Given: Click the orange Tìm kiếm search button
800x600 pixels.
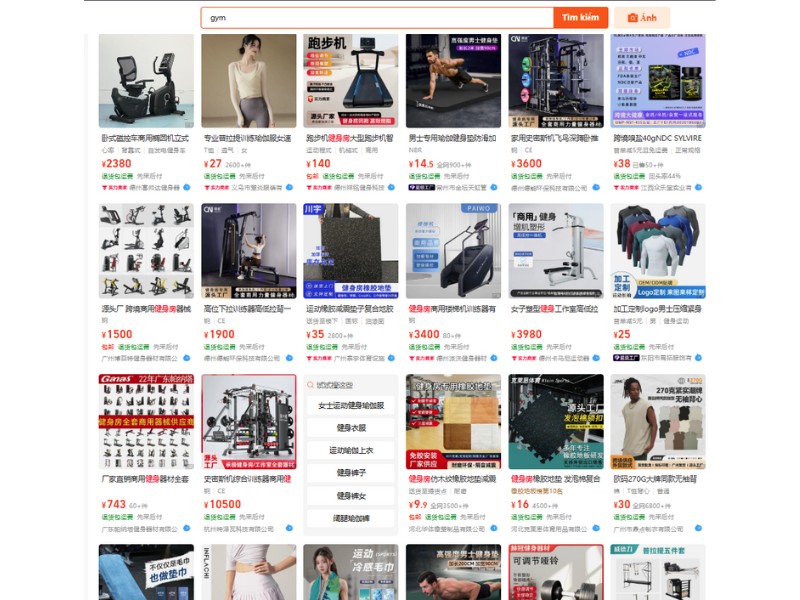Looking at the screenshot, I should click(x=581, y=18).
